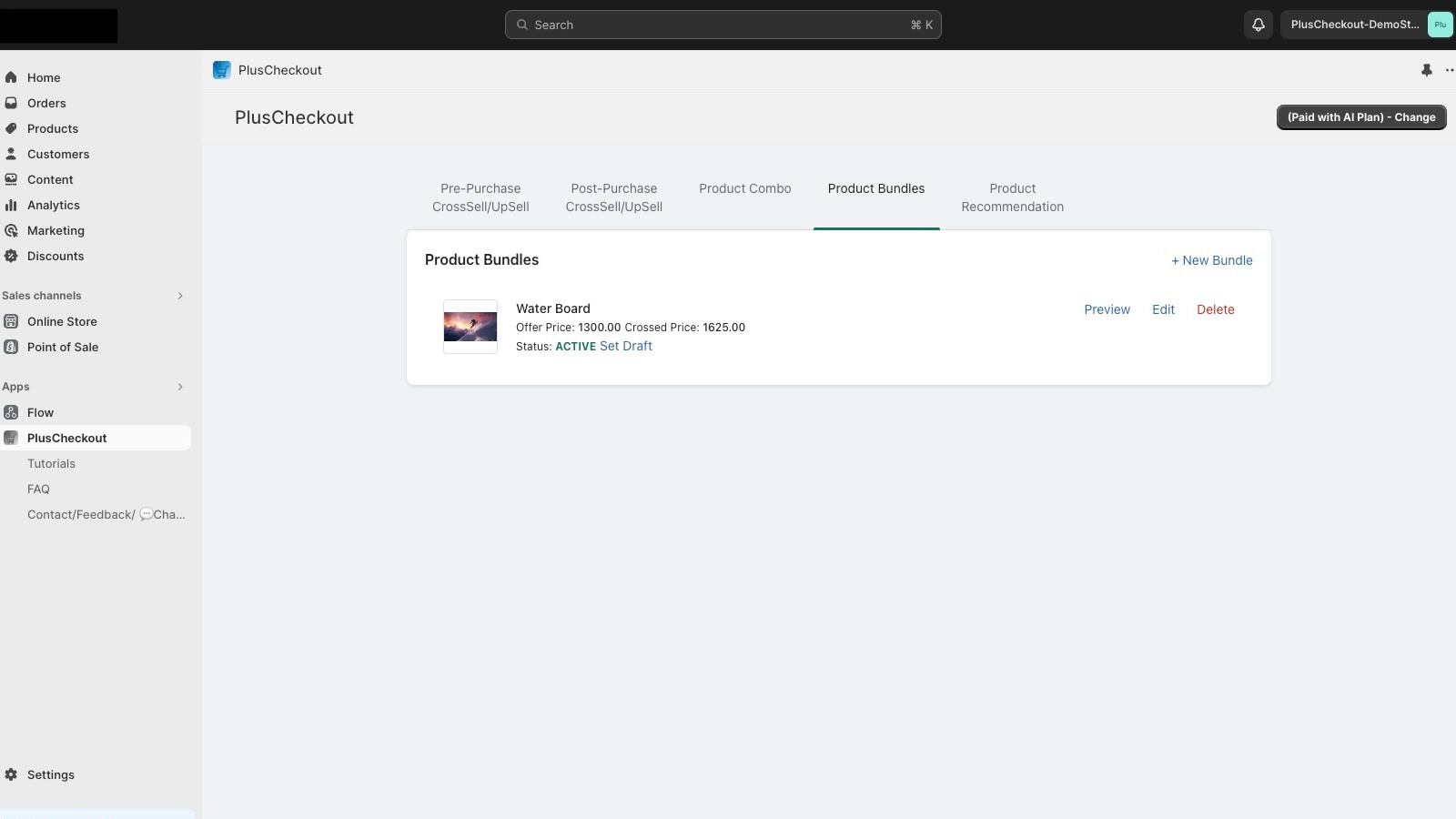Open the Pre-Purchase CrossSell/UpSell tab

coord(480,197)
